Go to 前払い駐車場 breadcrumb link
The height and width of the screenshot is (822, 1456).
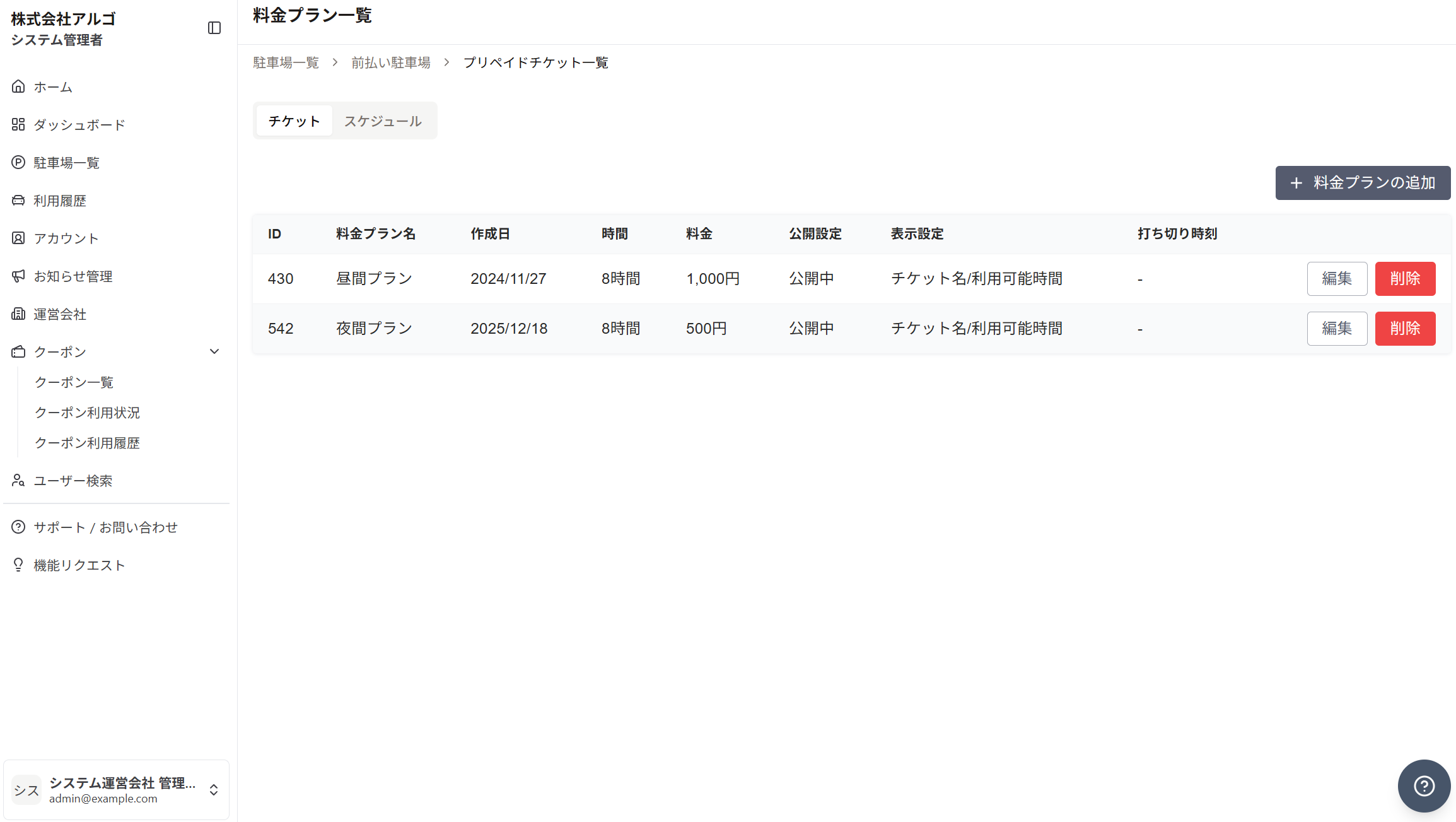click(391, 62)
